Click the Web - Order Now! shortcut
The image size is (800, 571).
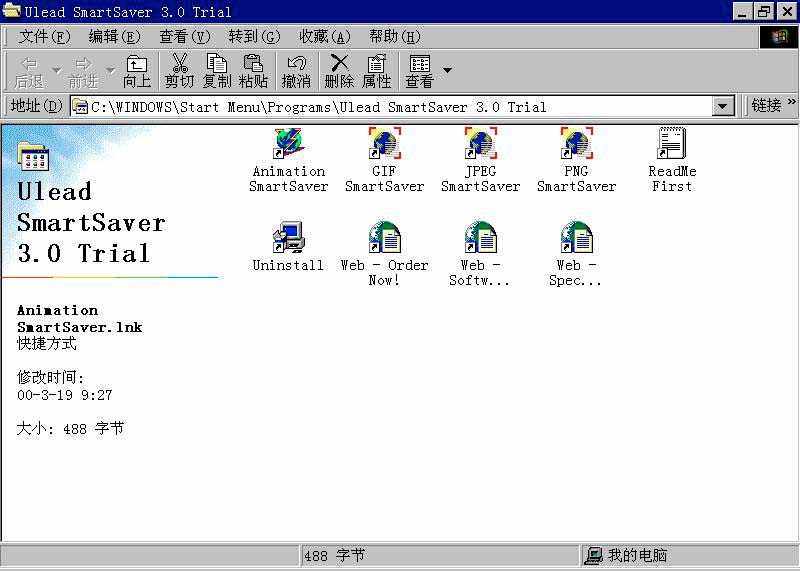pos(384,239)
